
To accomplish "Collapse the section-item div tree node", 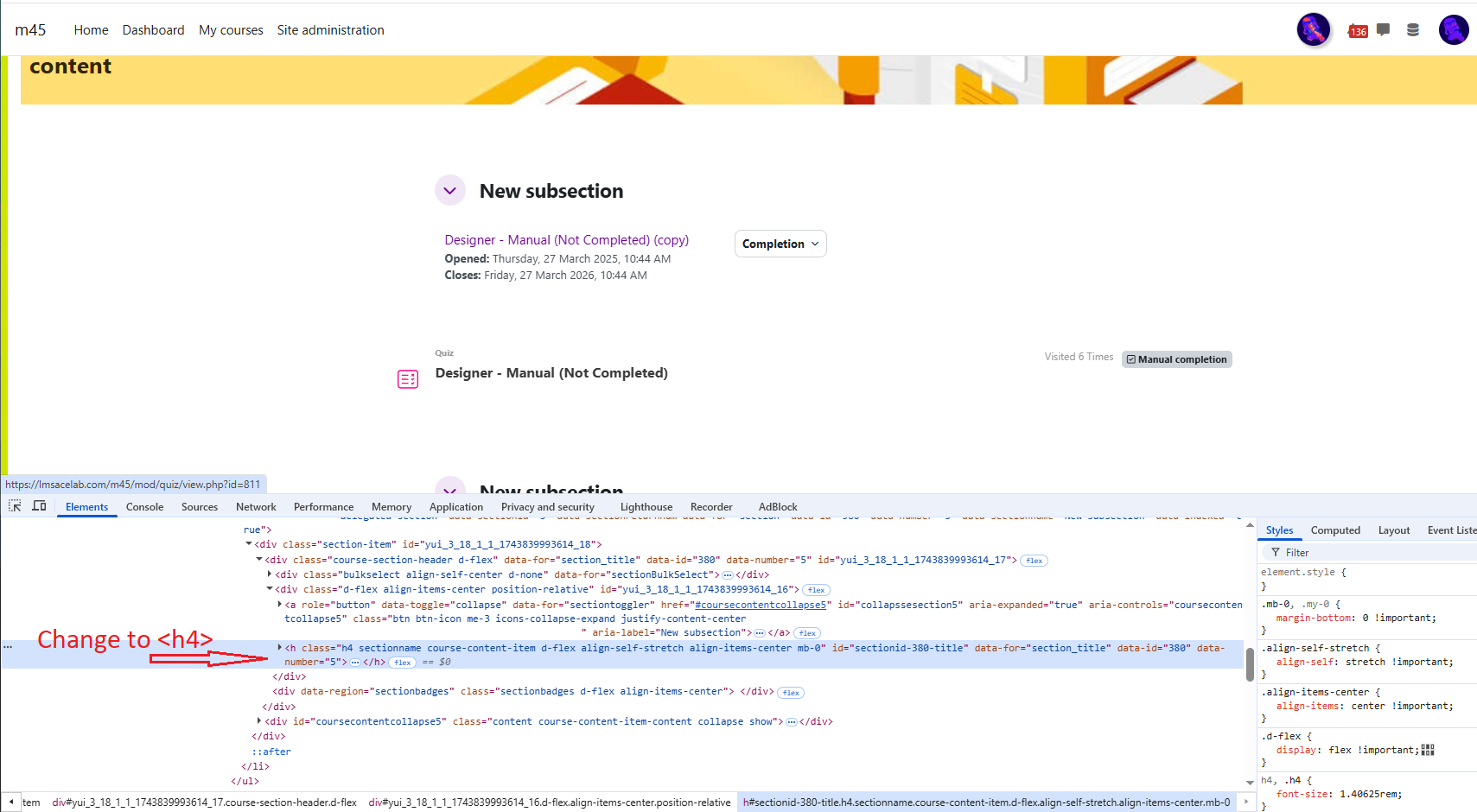I will pyautogui.click(x=249, y=544).
